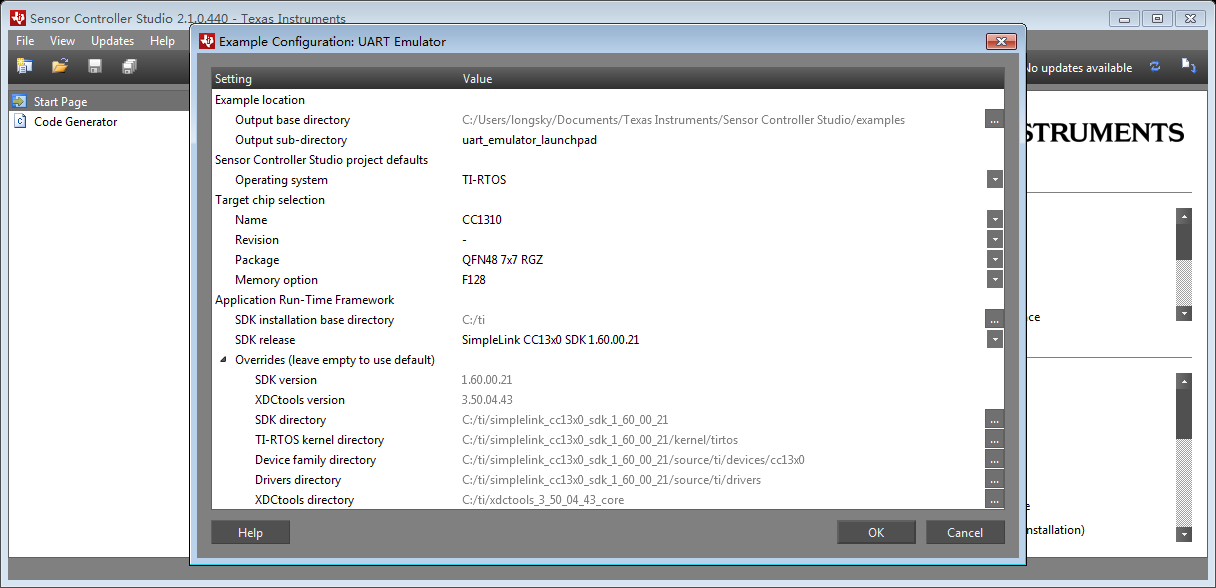Image resolution: width=1216 pixels, height=588 pixels.
Task: Open the chip Name dropdown
Action: tap(994, 219)
